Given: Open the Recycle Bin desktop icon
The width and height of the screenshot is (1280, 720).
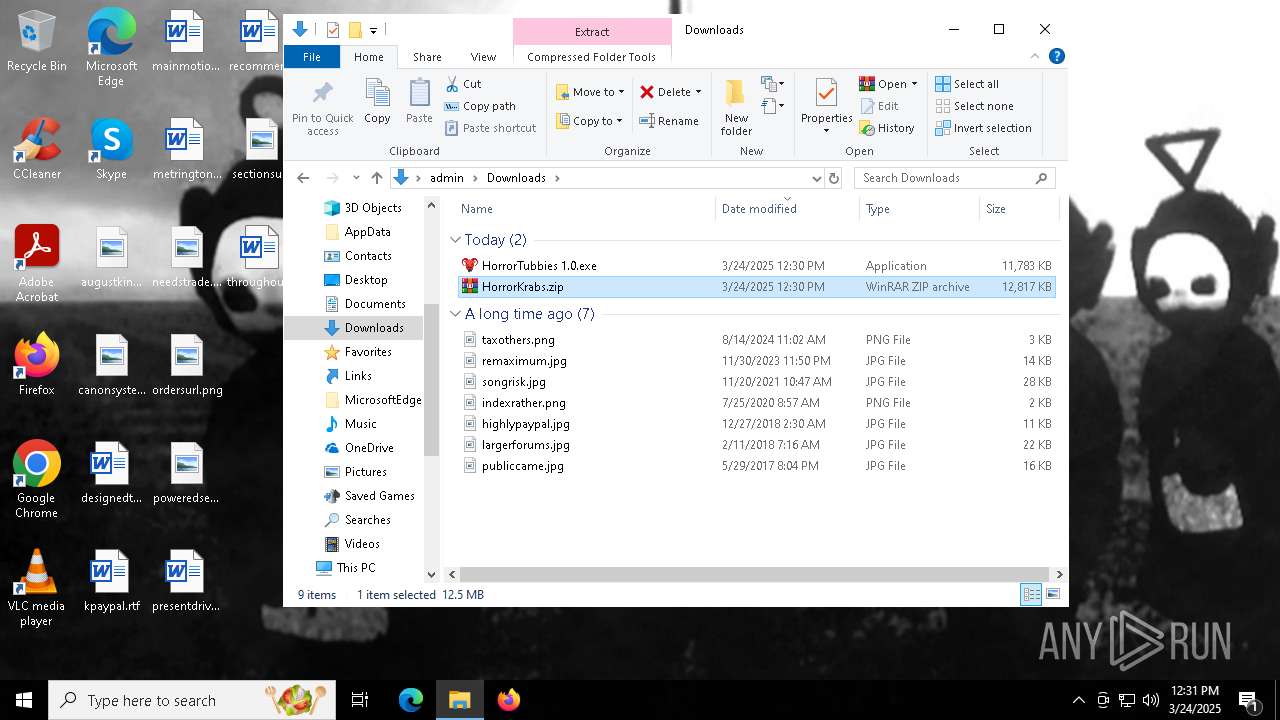Looking at the screenshot, I should [37, 42].
